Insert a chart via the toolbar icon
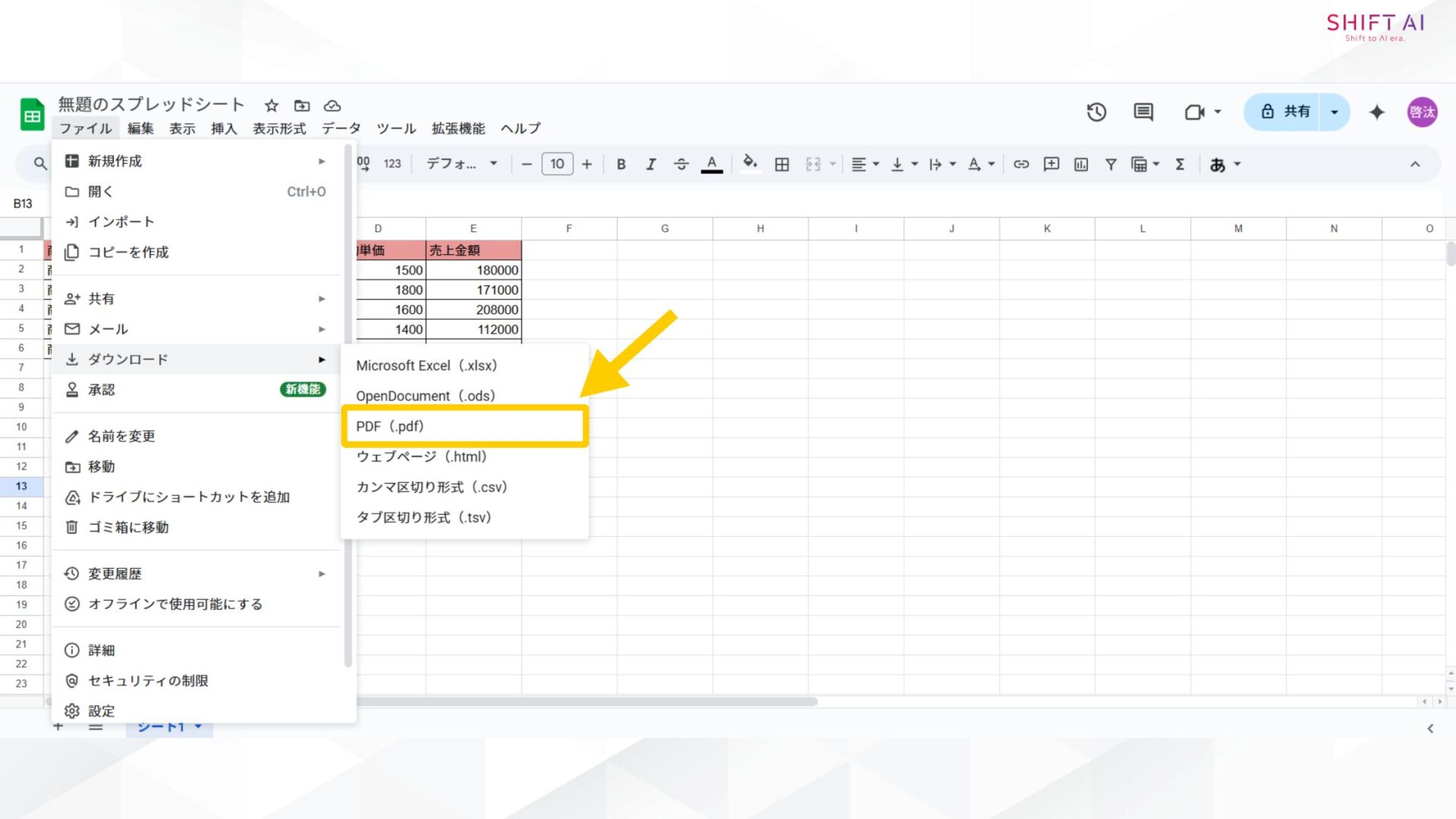 click(1081, 164)
